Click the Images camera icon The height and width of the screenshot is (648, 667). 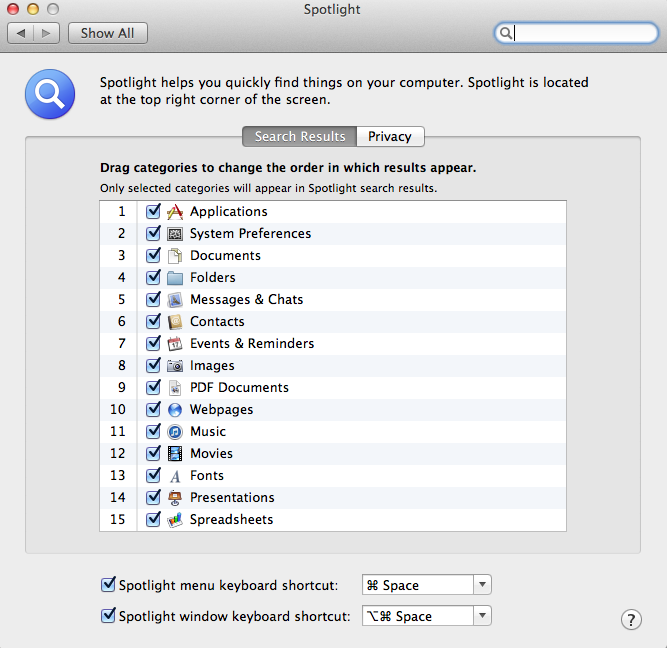point(175,365)
